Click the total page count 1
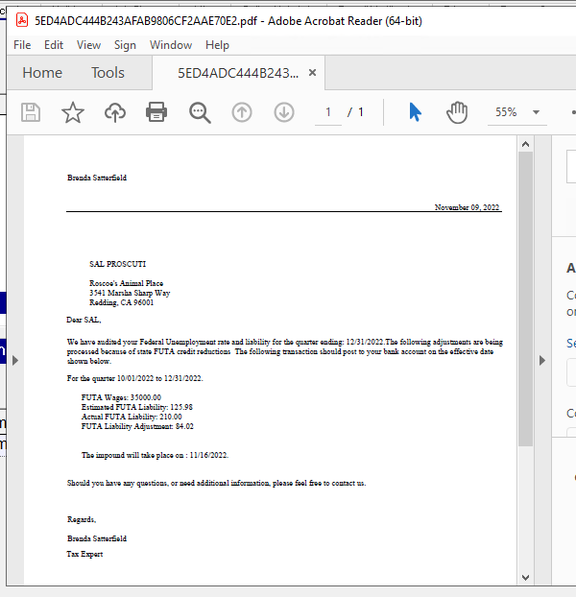The width and height of the screenshot is (576, 597). click(361, 112)
